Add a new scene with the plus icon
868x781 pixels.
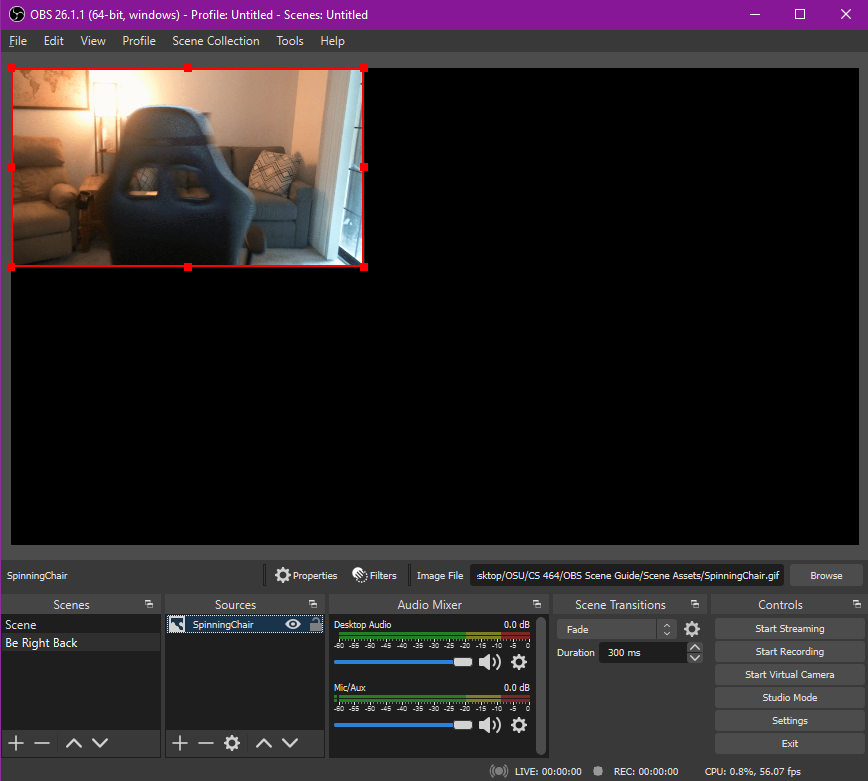(15, 743)
